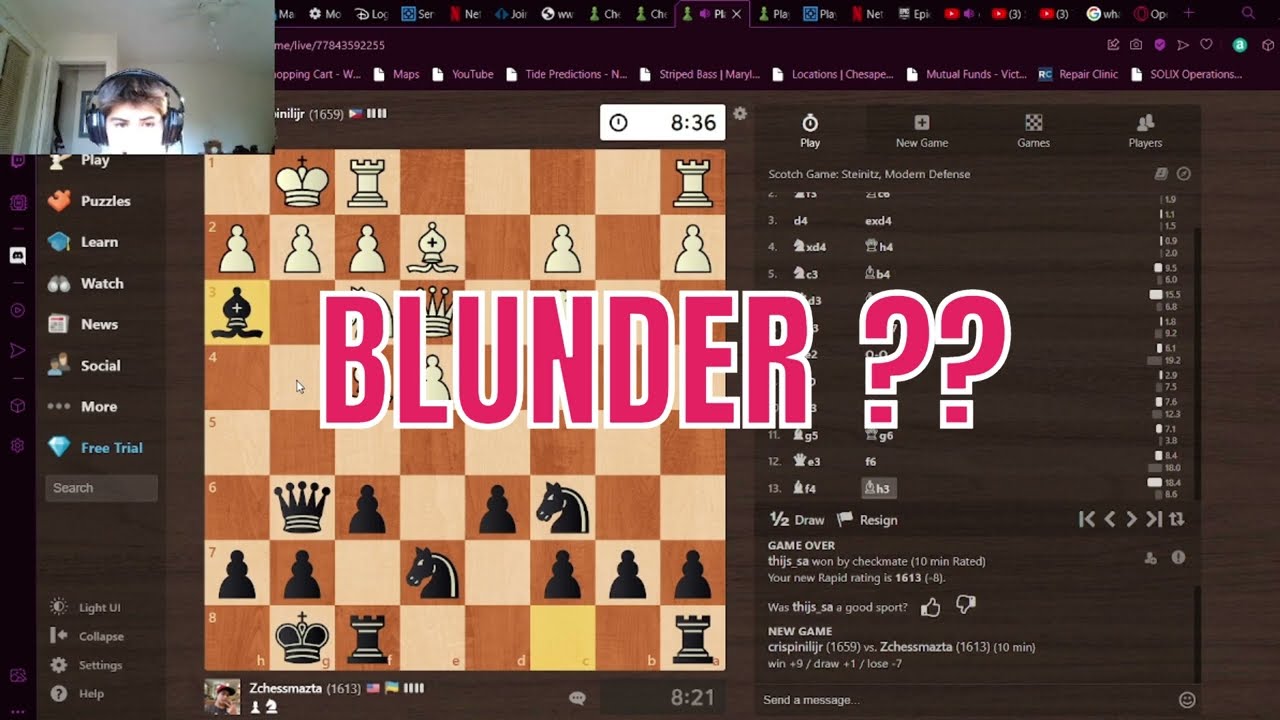Click the Free Trial diamond link
1280x720 pixels.
(x=96, y=448)
